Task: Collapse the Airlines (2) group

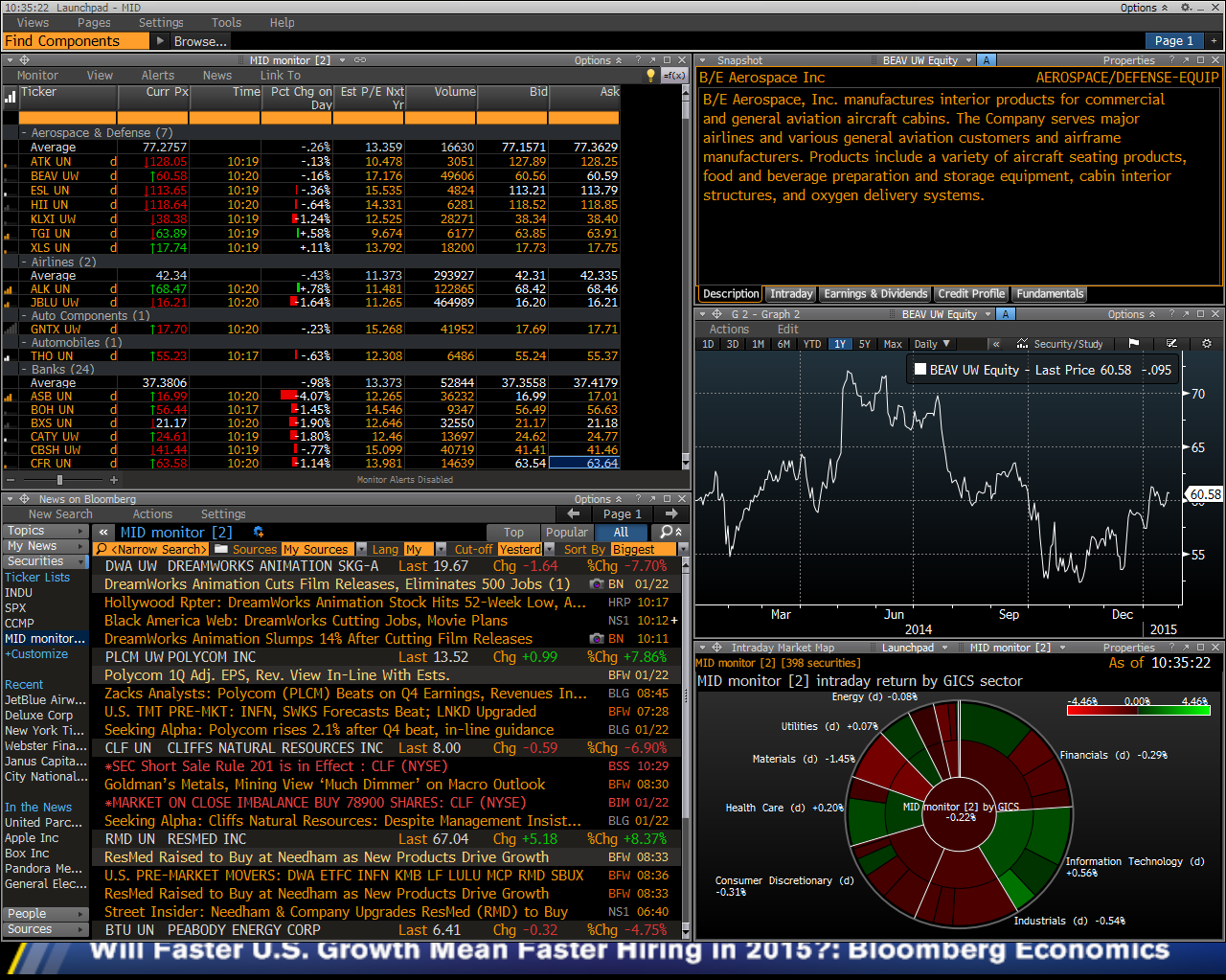Action: 24,262
